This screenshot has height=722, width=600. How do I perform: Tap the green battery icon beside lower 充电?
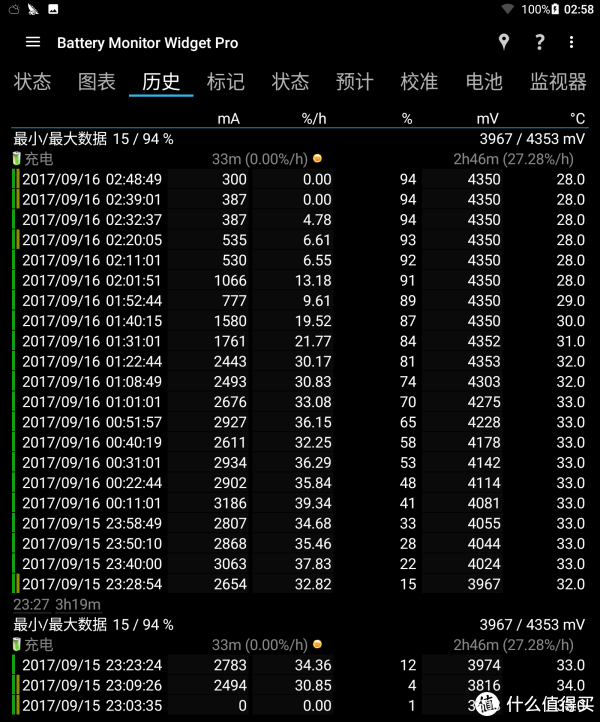tap(17, 644)
